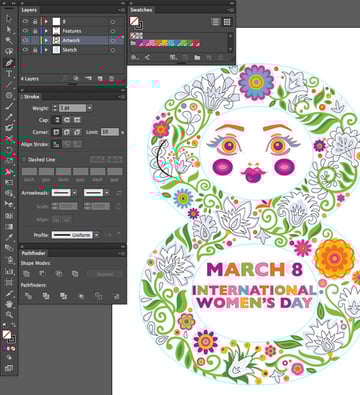Toggle the lock on the Features layer
This screenshot has width=360, height=395.
pos(35,31)
